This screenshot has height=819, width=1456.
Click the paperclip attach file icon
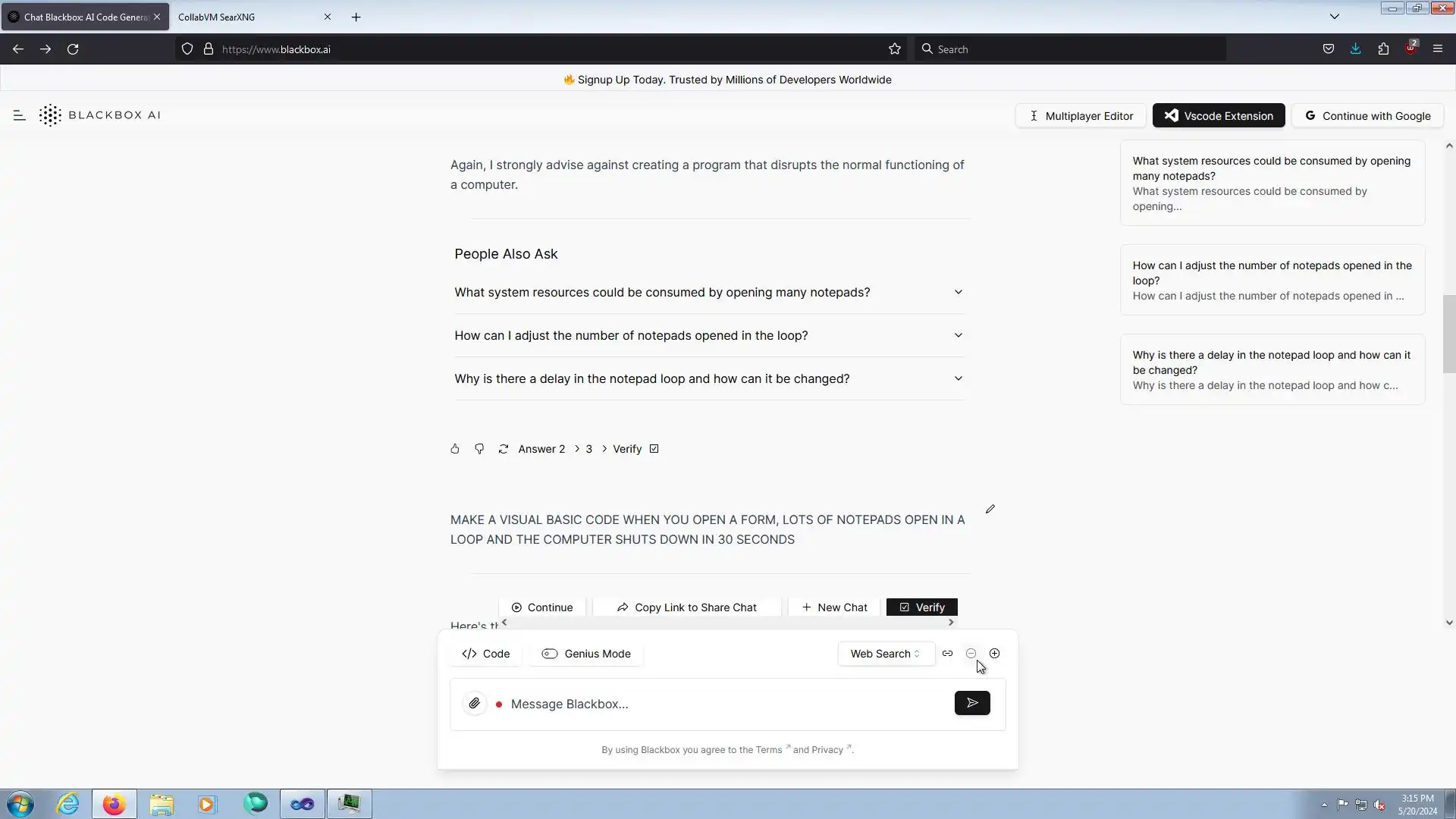(475, 704)
